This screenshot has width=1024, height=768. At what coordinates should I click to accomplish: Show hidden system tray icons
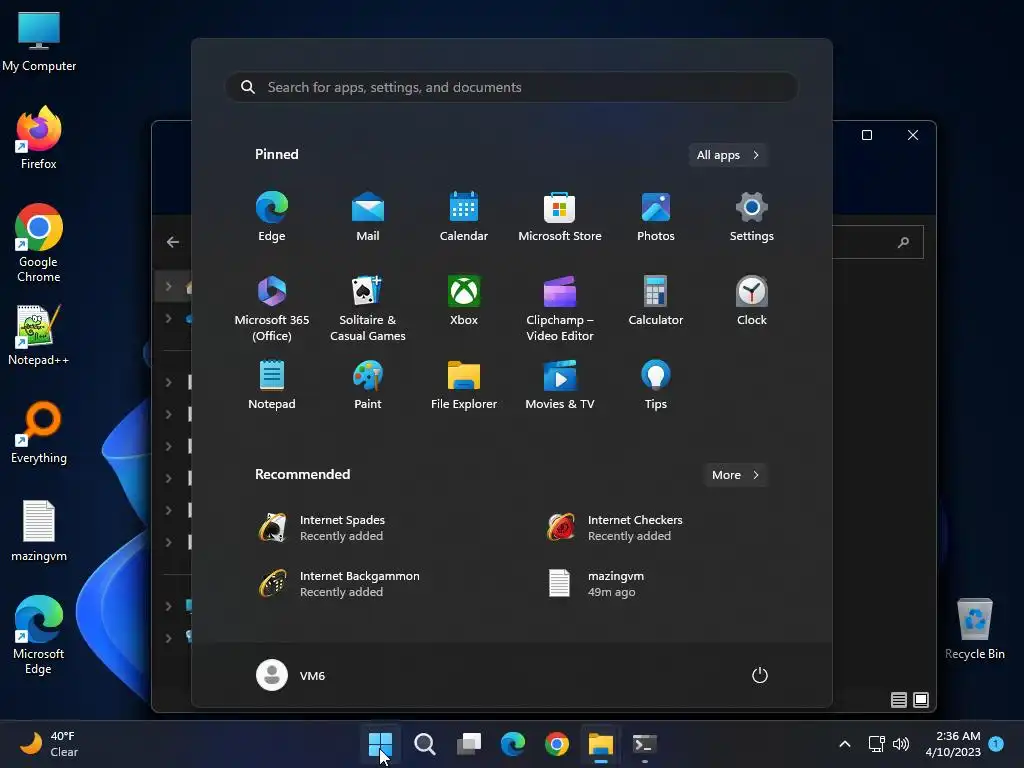[x=844, y=744]
